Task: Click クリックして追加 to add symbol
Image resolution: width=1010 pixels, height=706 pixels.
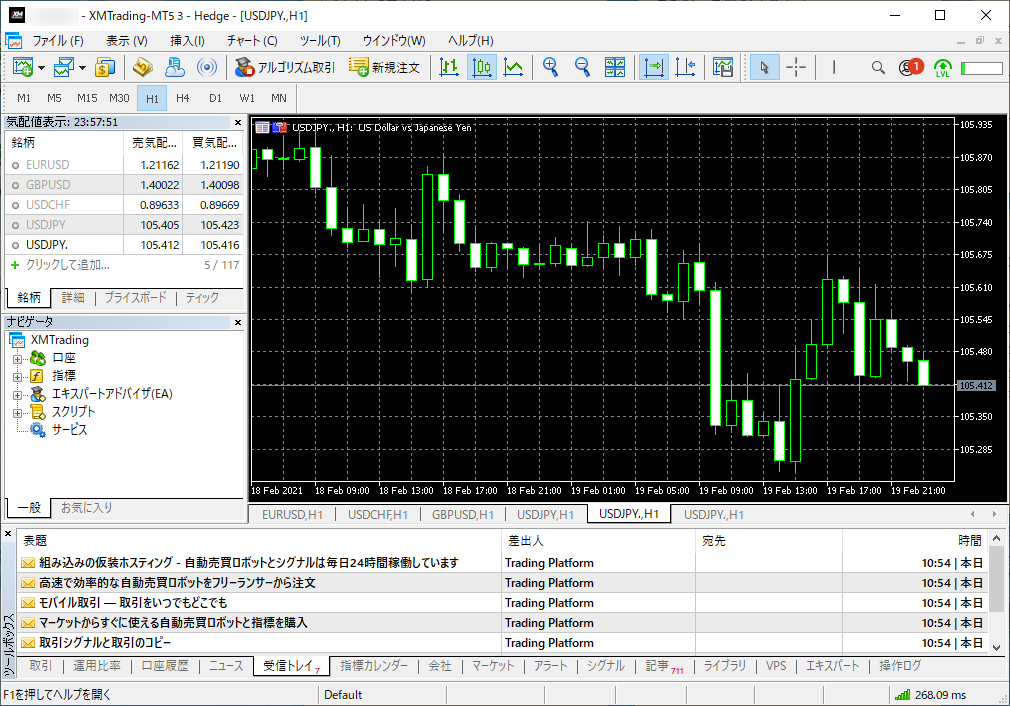Action: click(68, 265)
